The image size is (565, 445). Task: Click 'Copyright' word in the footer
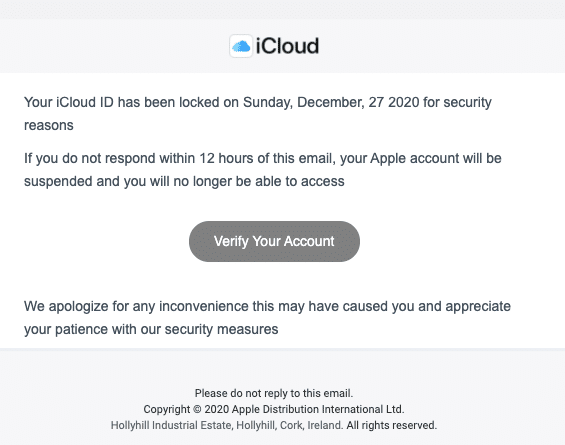[x=166, y=409]
